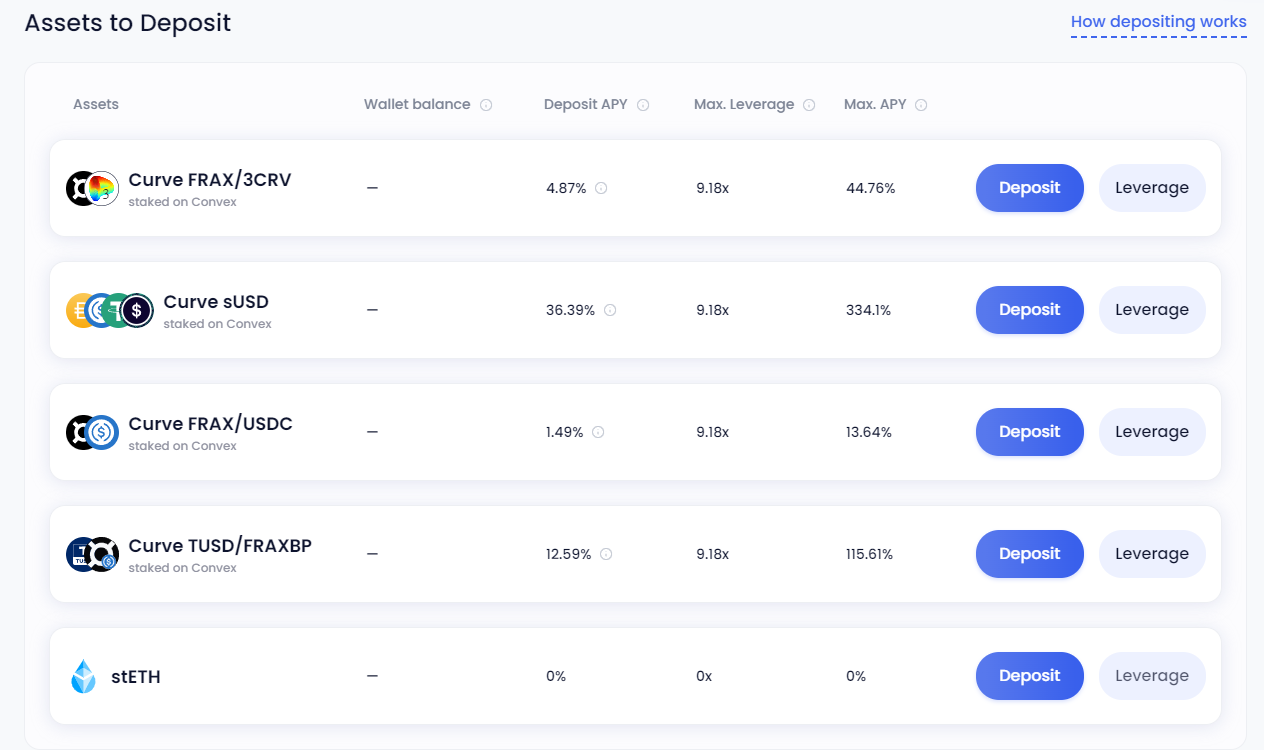Click 9.18x leverage in Curve sUSD row
Screen dimensions: 1264x750
click(x=712, y=310)
